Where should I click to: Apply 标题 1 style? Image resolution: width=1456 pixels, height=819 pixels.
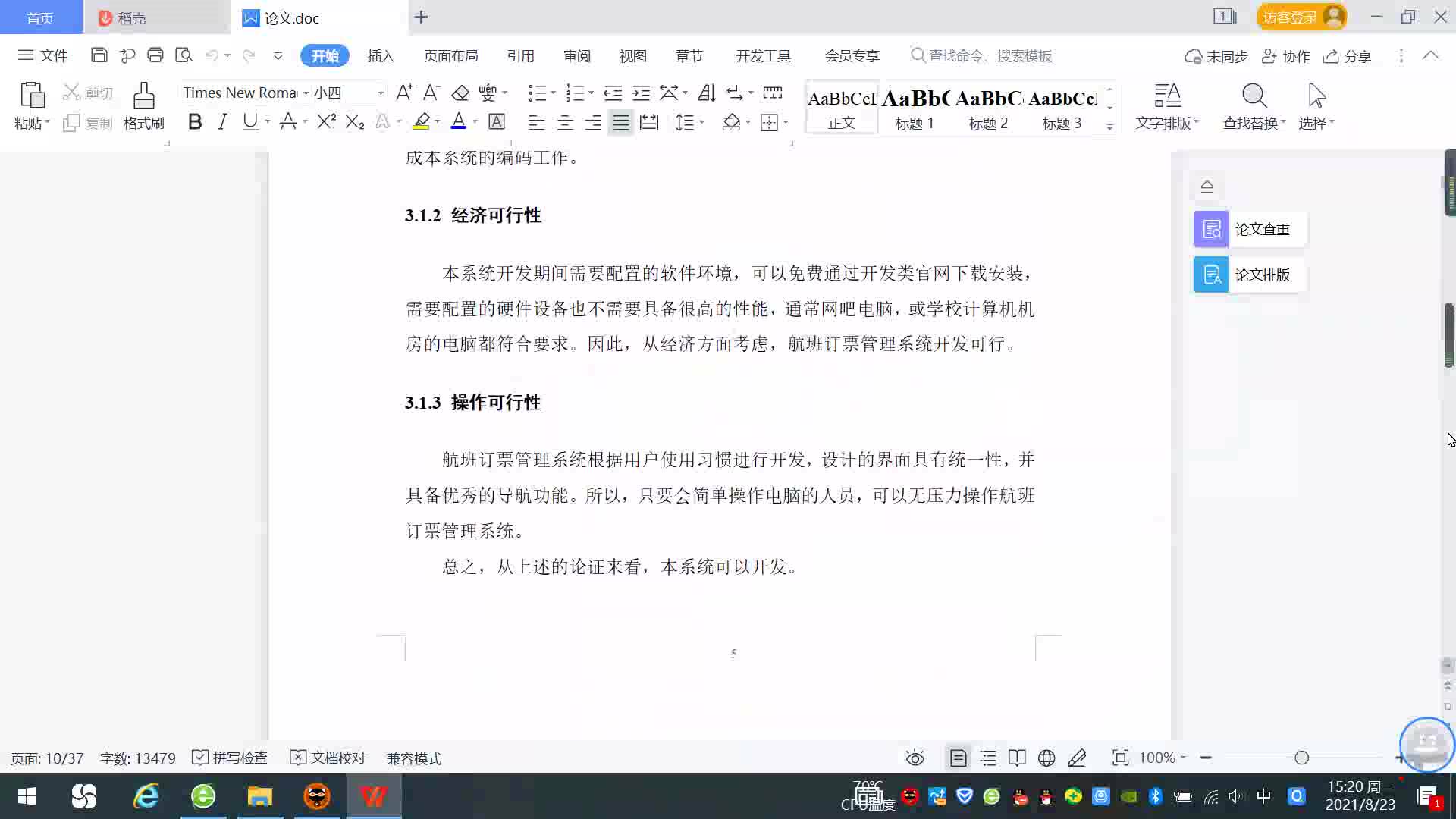point(915,108)
